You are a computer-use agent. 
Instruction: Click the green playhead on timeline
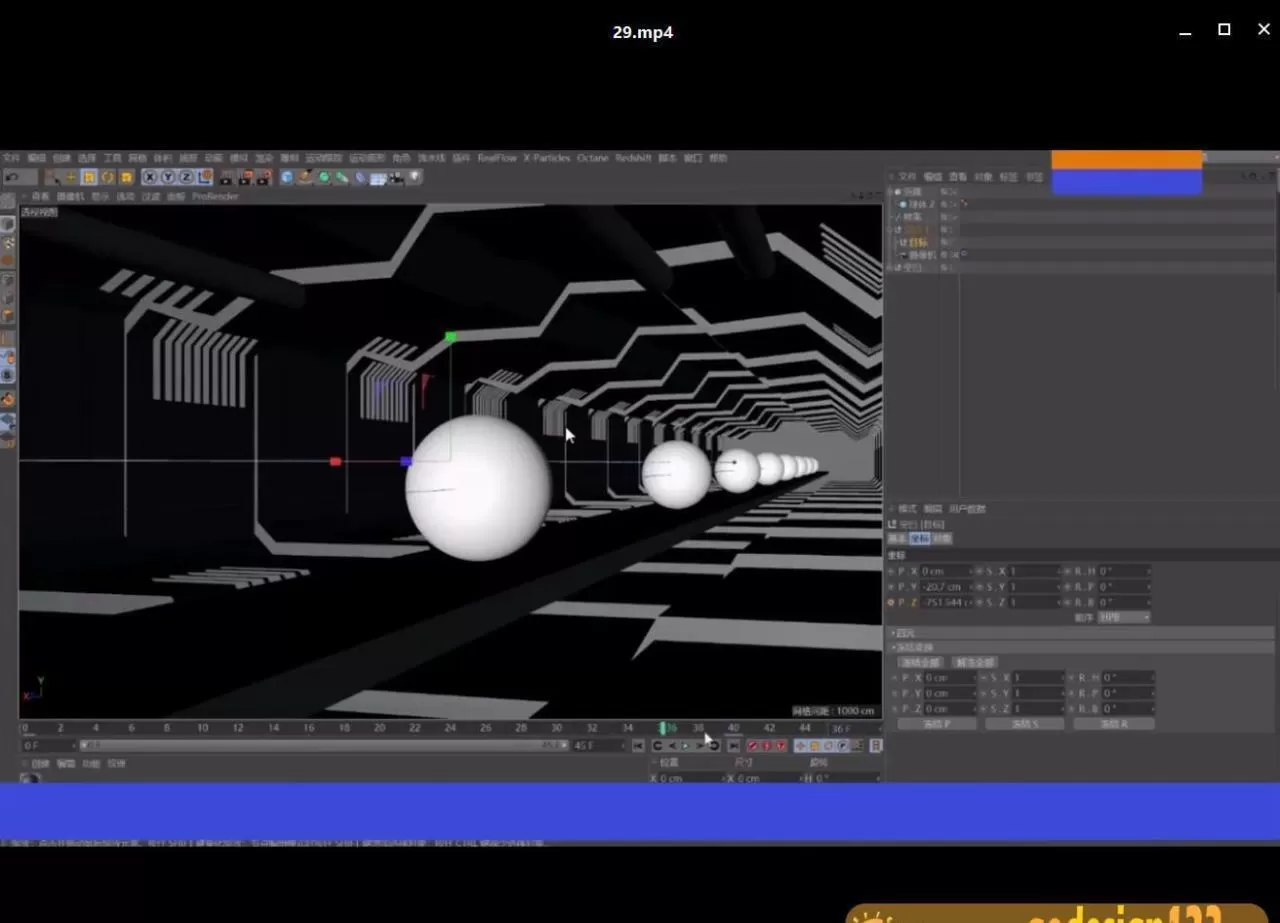[663, 728]
